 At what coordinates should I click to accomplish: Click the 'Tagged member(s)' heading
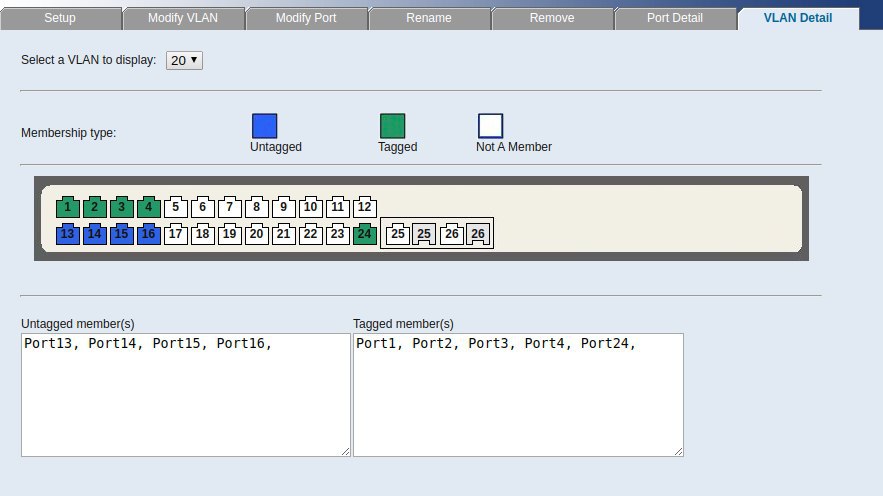pos(403,324)
